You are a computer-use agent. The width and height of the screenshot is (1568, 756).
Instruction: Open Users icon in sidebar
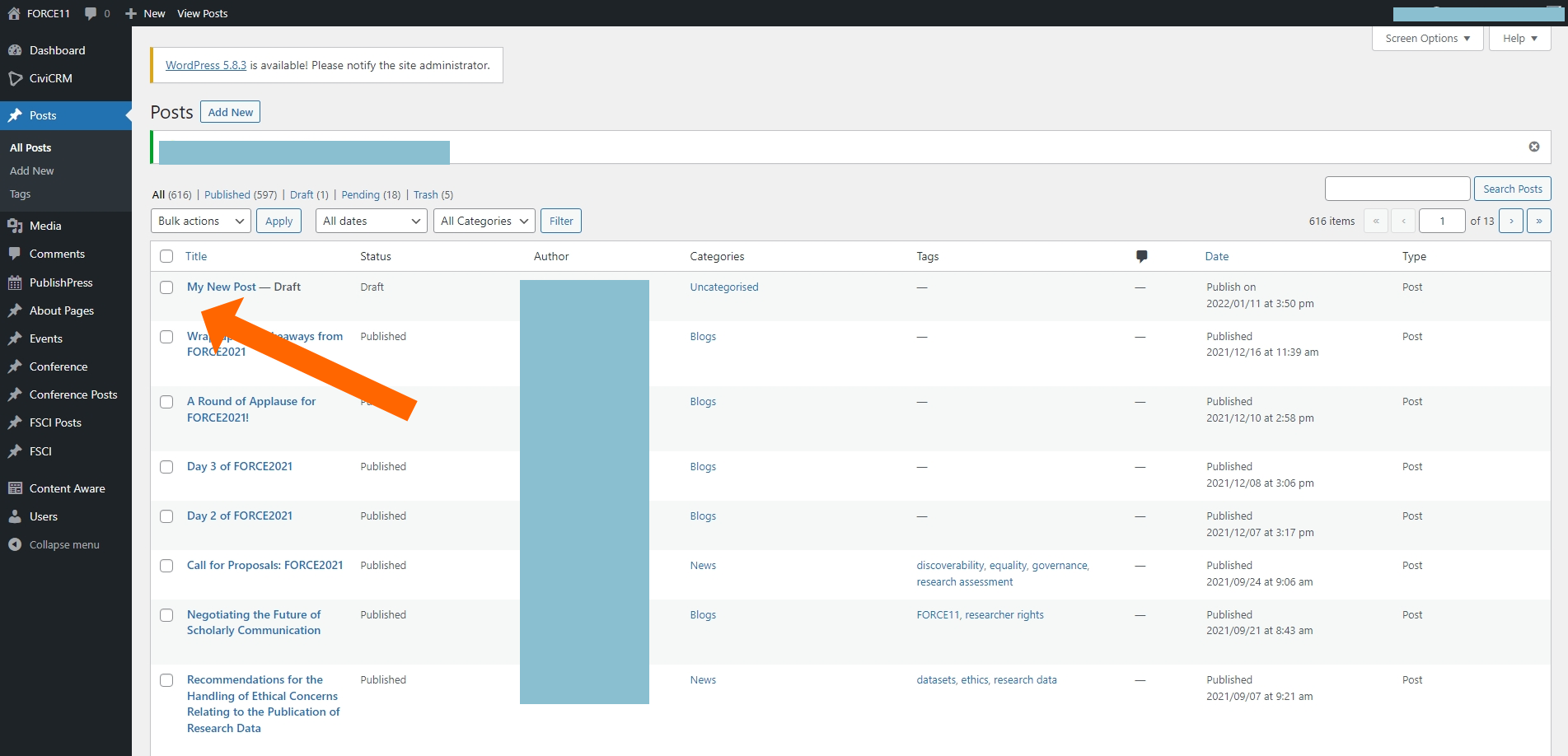tap(15, 516)
